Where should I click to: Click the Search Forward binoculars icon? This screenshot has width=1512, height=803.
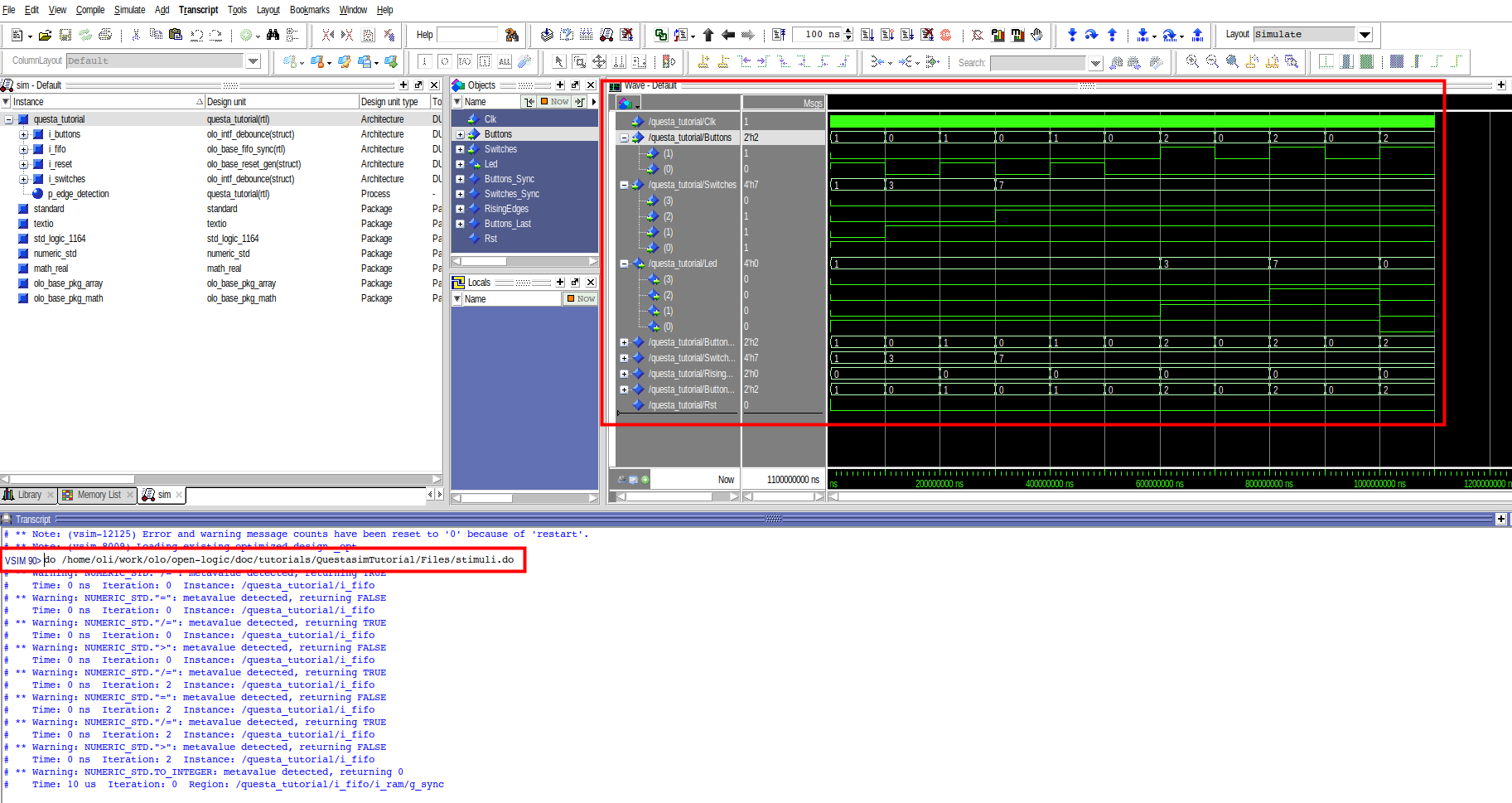point(1134,62)
